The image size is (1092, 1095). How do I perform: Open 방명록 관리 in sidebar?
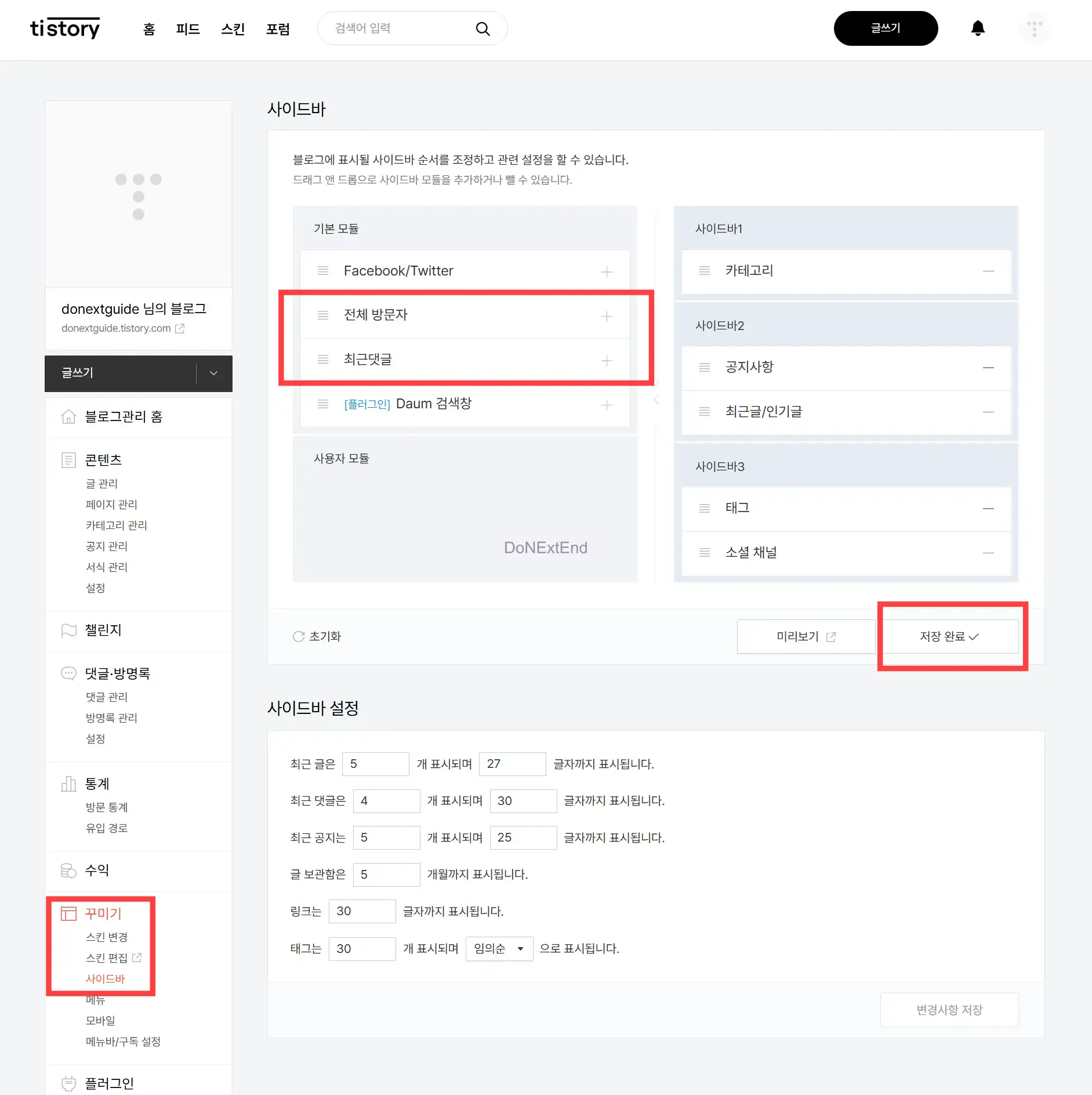click(x=111, y=717)
